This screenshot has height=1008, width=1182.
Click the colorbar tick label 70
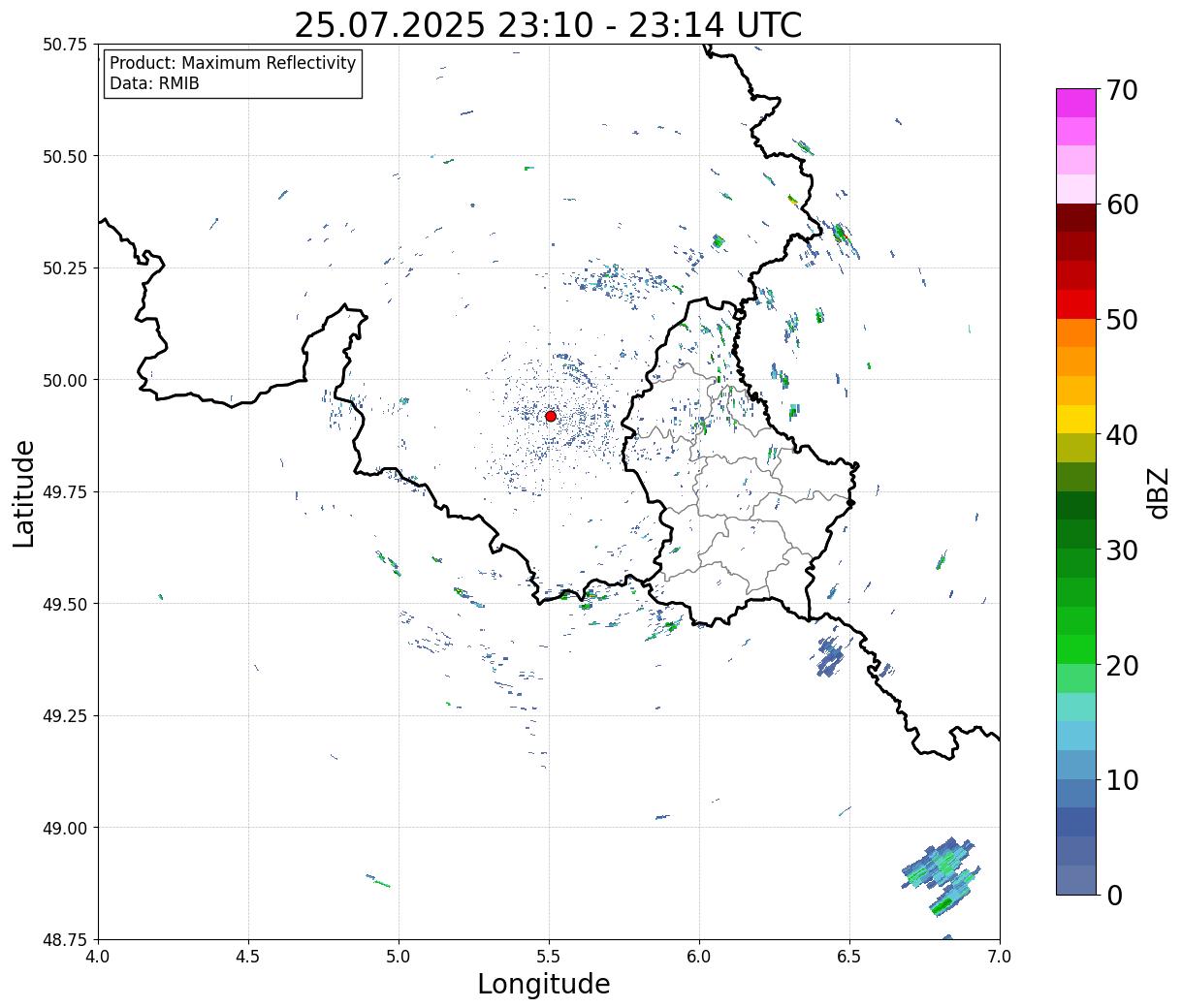(x=1124, y=90)
